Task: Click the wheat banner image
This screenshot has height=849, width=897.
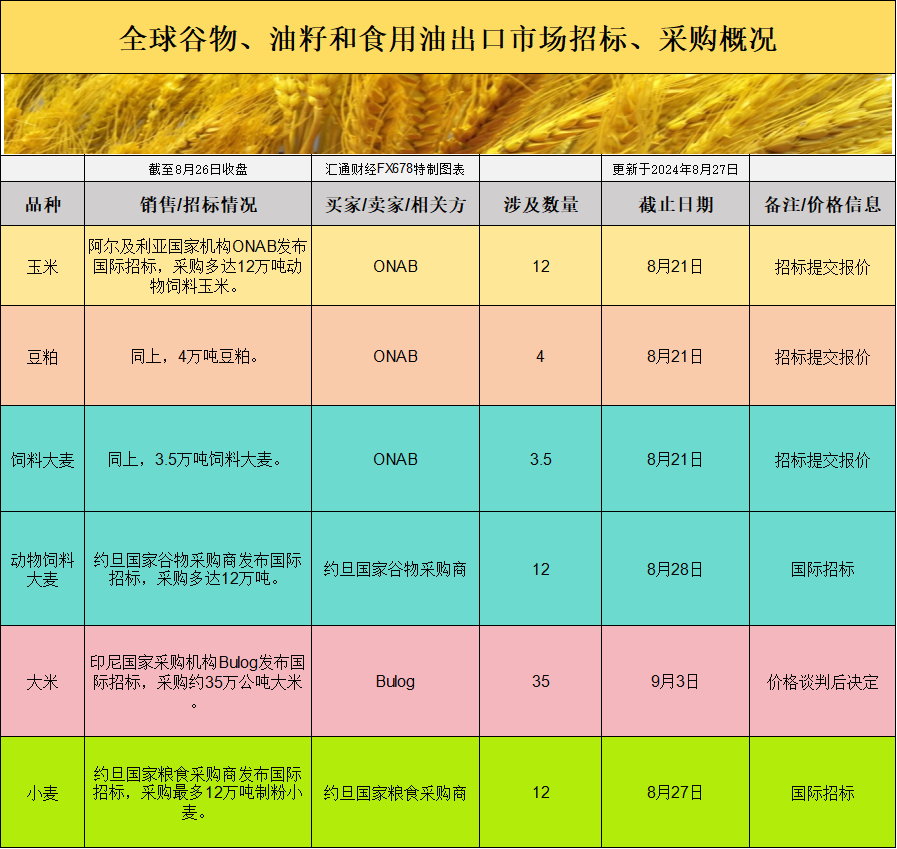Action: 448,114
